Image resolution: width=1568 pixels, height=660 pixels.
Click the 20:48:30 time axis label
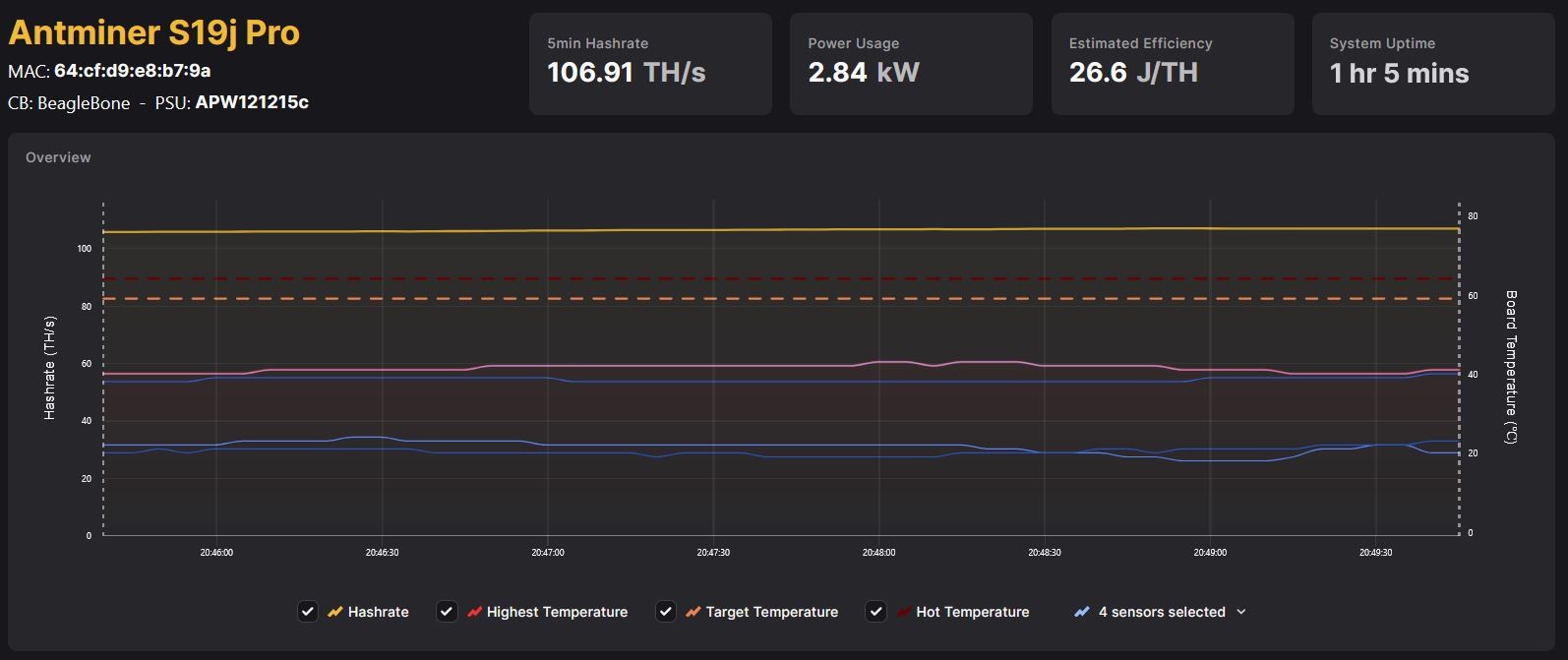[x=1045, y=553]
